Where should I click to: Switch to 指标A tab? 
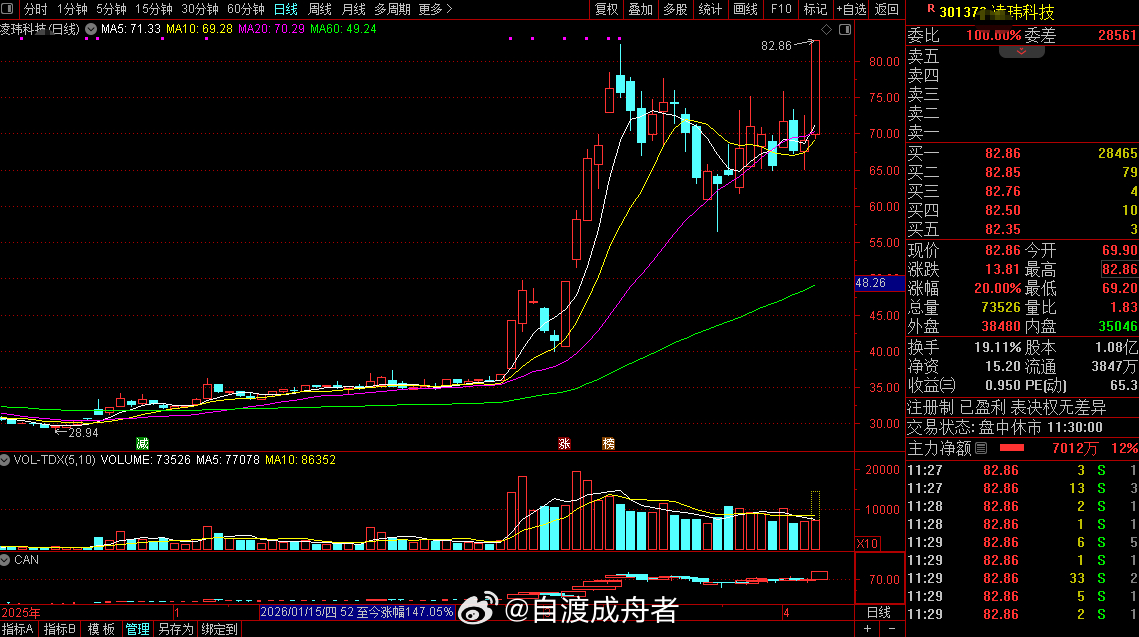[18, 629]
